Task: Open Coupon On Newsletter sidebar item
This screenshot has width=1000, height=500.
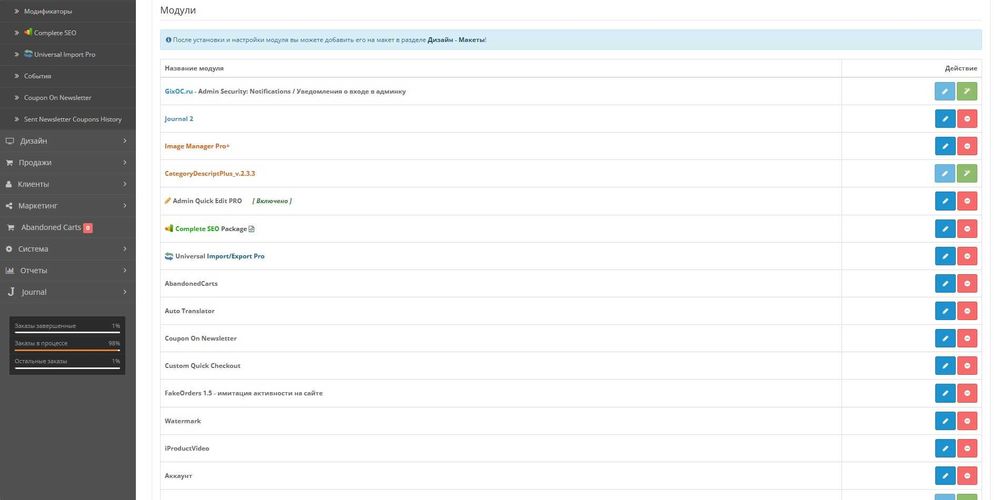Action: 68,98
